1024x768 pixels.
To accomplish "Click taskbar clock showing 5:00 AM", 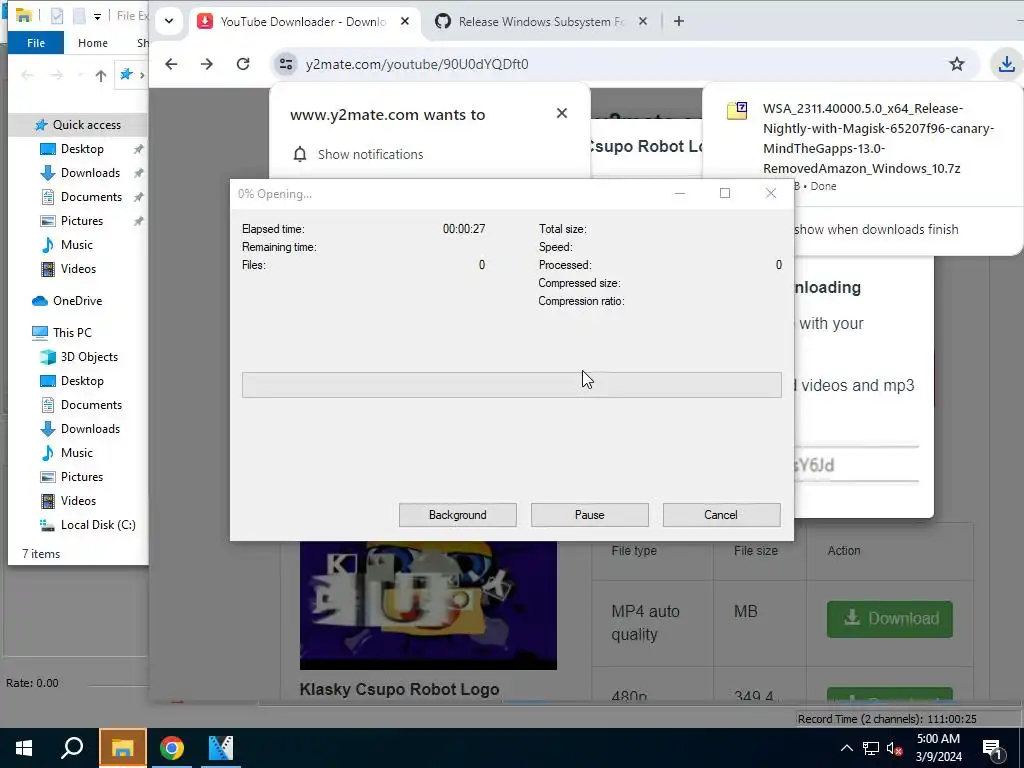I will (938, 748).
